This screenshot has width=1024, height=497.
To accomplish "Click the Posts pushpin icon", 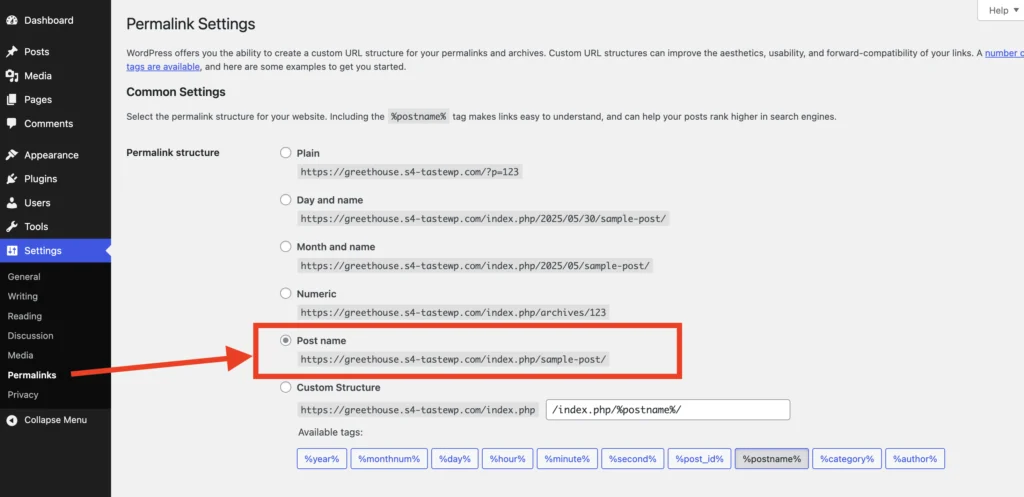I will pyautogui.click(x=12, y=52).
